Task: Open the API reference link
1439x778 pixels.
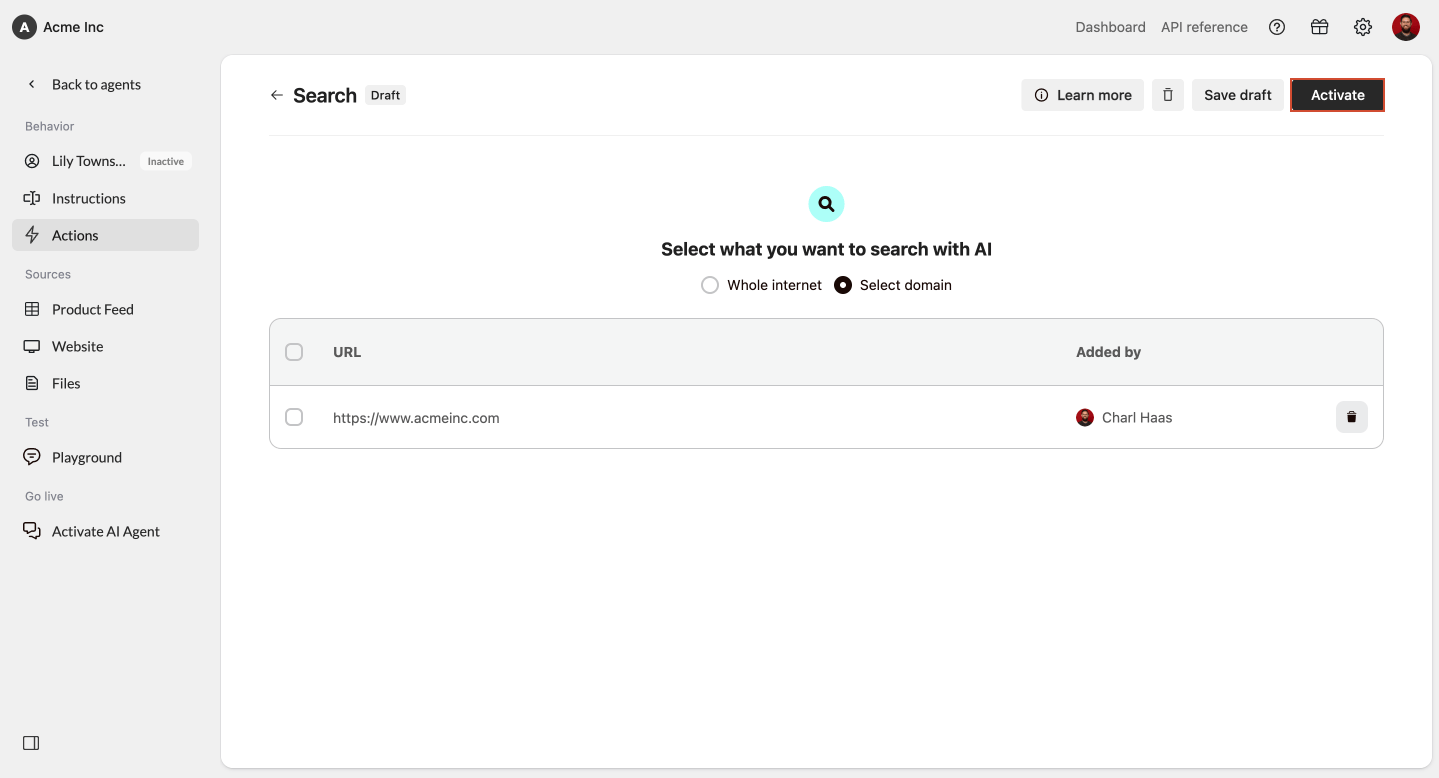Action: point(1204,27)
